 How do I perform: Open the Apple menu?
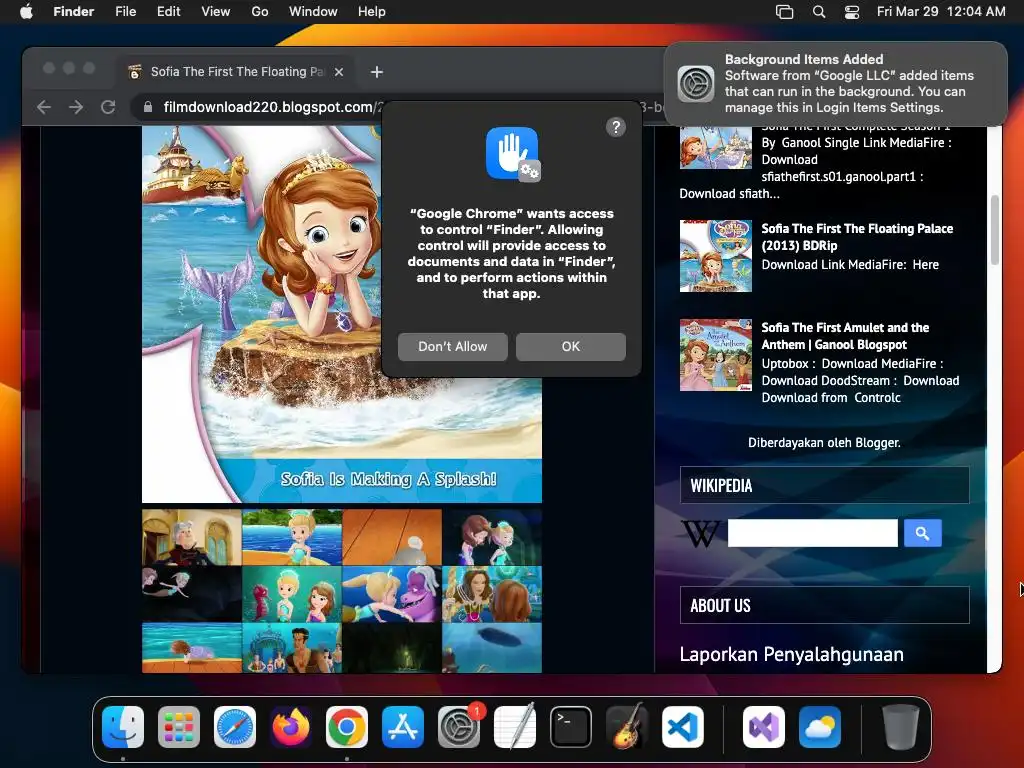(26, 11)
